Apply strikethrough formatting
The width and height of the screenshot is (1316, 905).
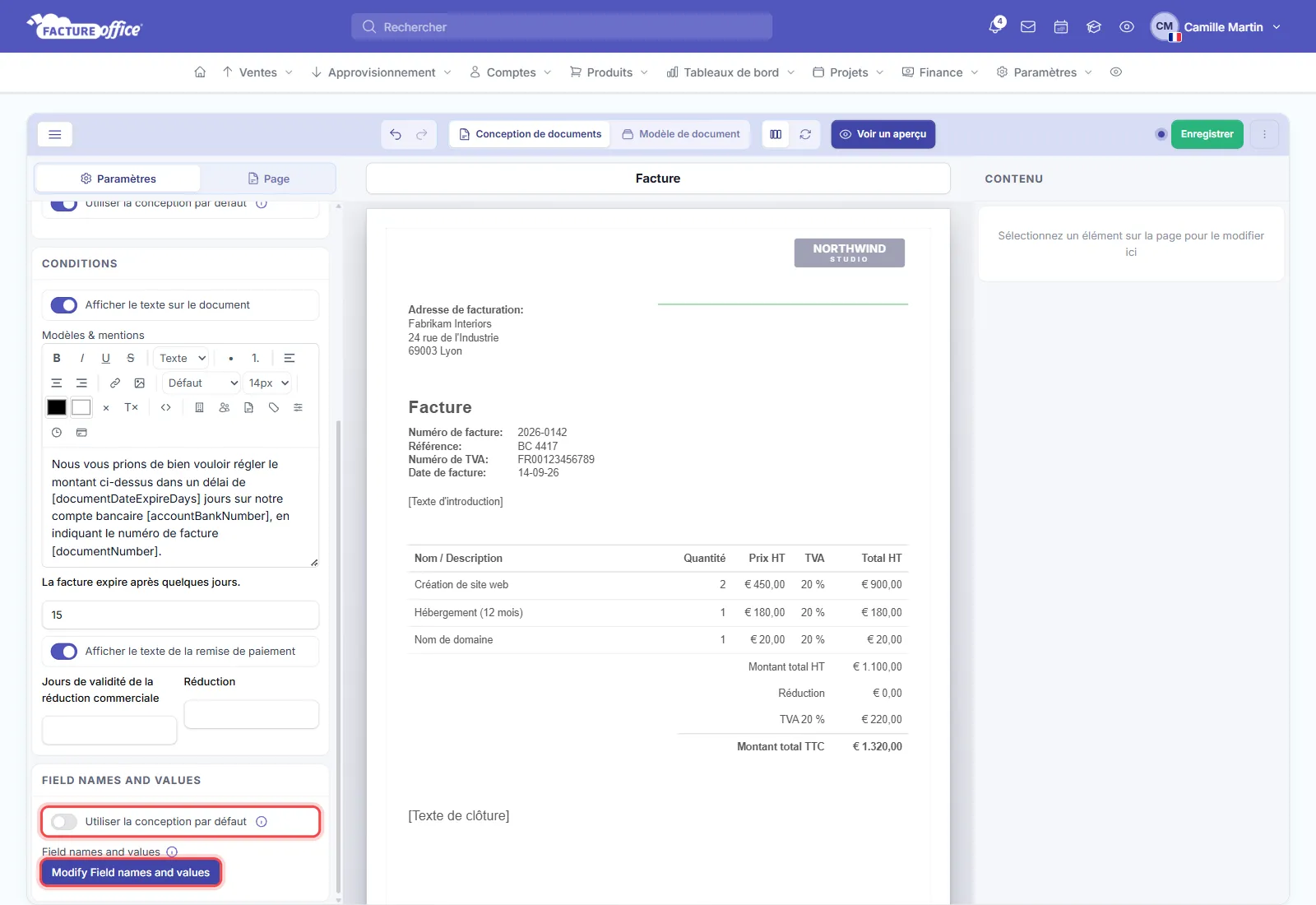[x=131, y=358]
